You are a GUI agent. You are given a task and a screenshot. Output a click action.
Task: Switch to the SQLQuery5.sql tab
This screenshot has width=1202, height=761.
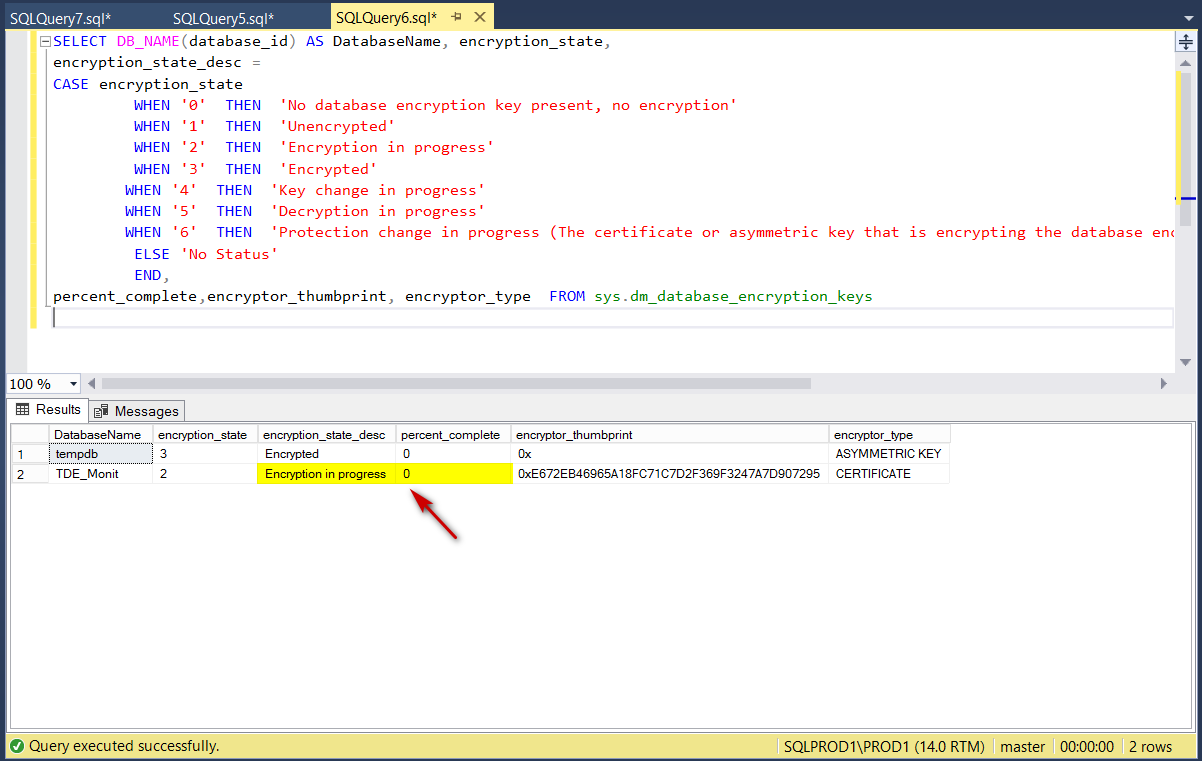(223, 18)
